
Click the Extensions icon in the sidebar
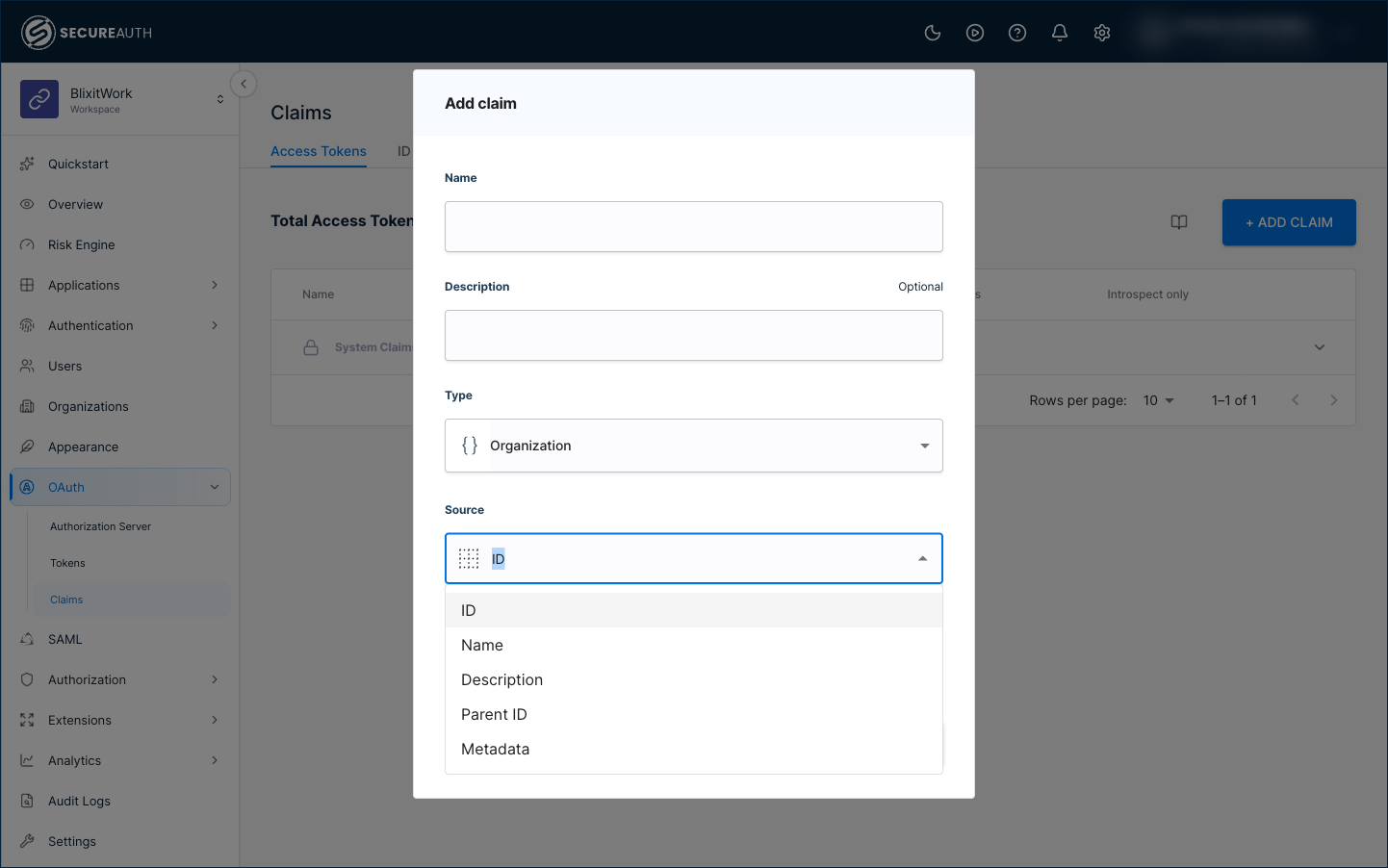click(x=27, y=720)
